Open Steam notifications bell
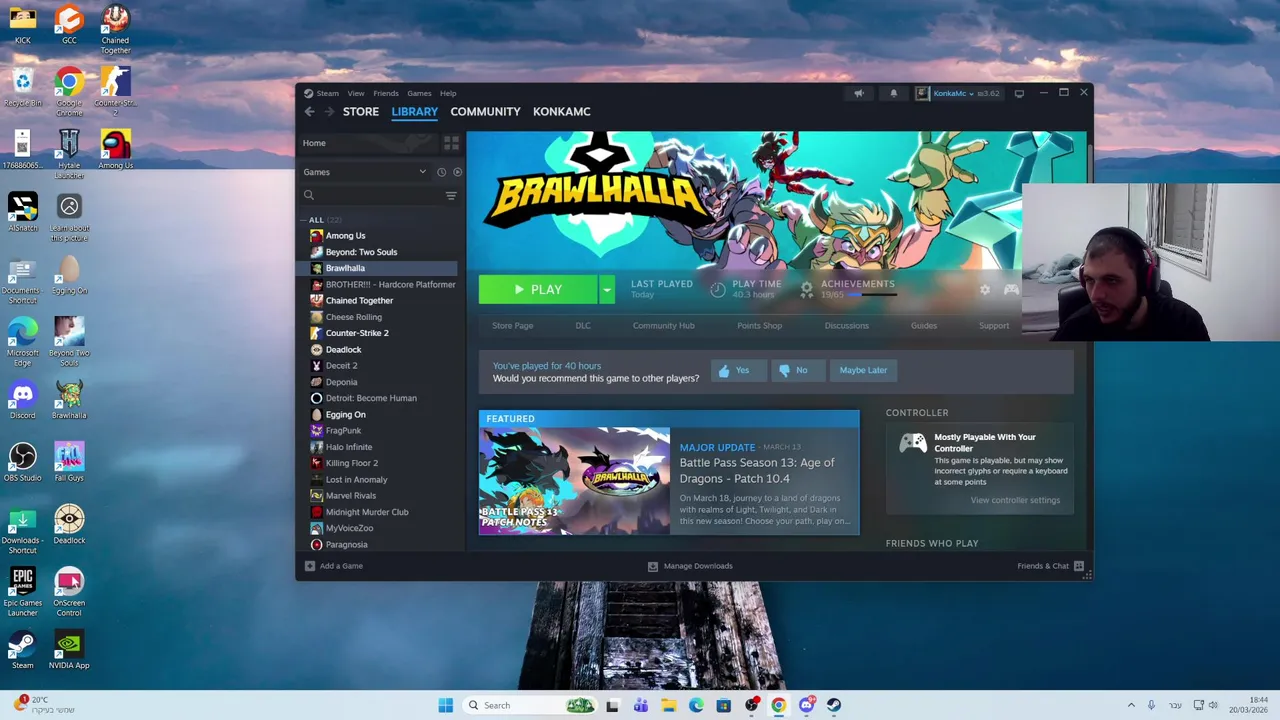Image resolution: width=1280 pixels, height=720 pixels. click(894, 93)
